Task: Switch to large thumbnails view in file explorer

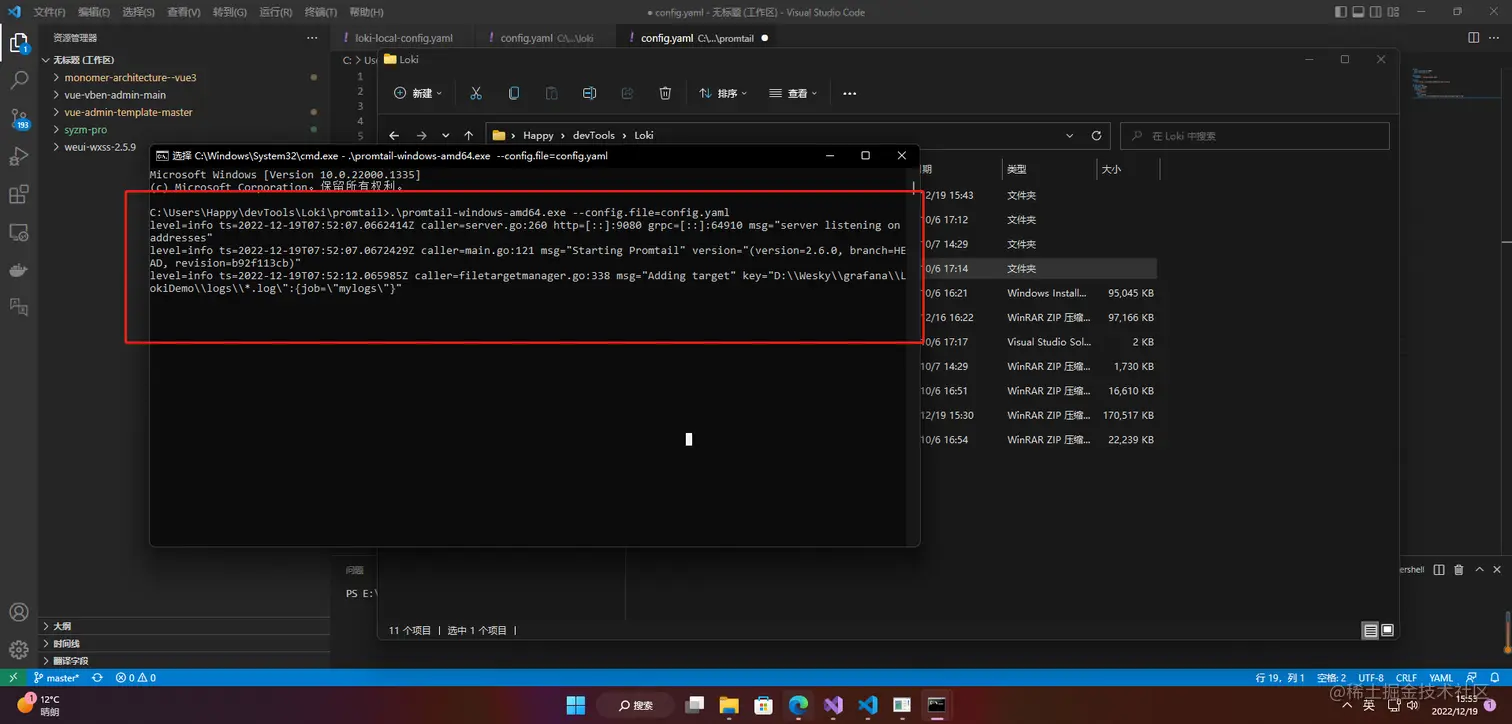Action: click(x=1387, y=631)
